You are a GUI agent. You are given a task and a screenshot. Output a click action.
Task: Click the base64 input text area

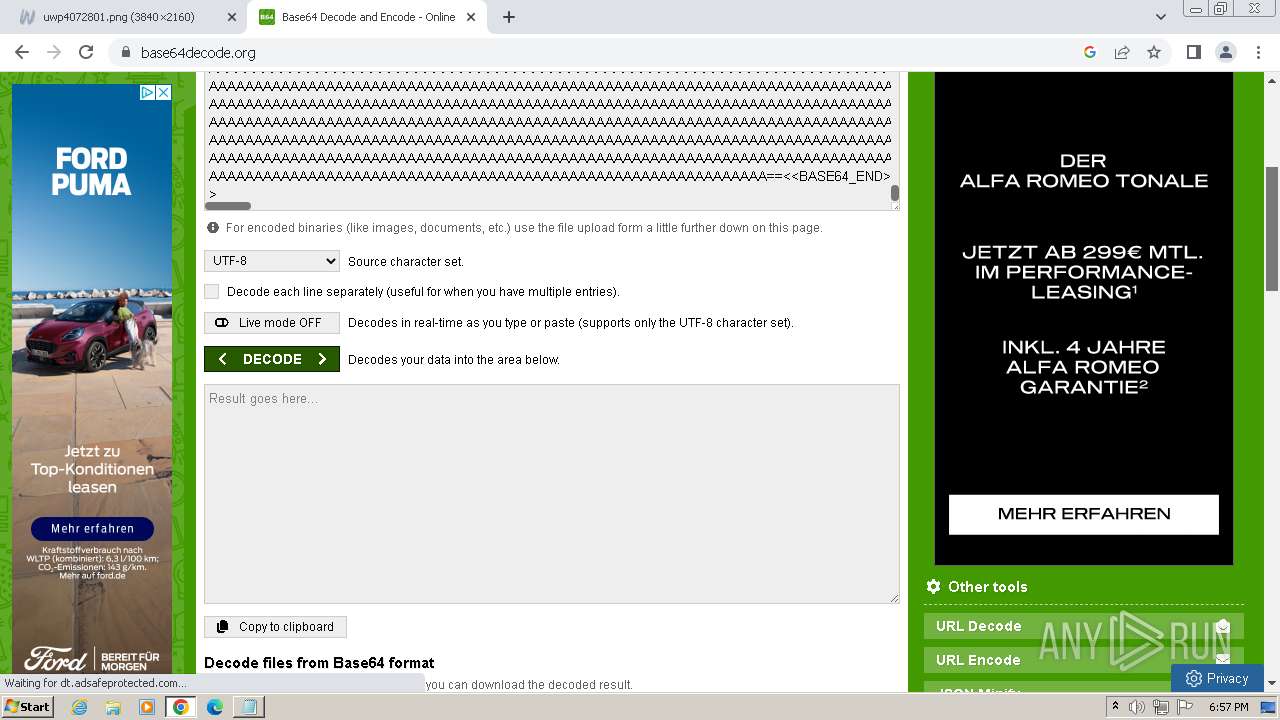[547, 140]
